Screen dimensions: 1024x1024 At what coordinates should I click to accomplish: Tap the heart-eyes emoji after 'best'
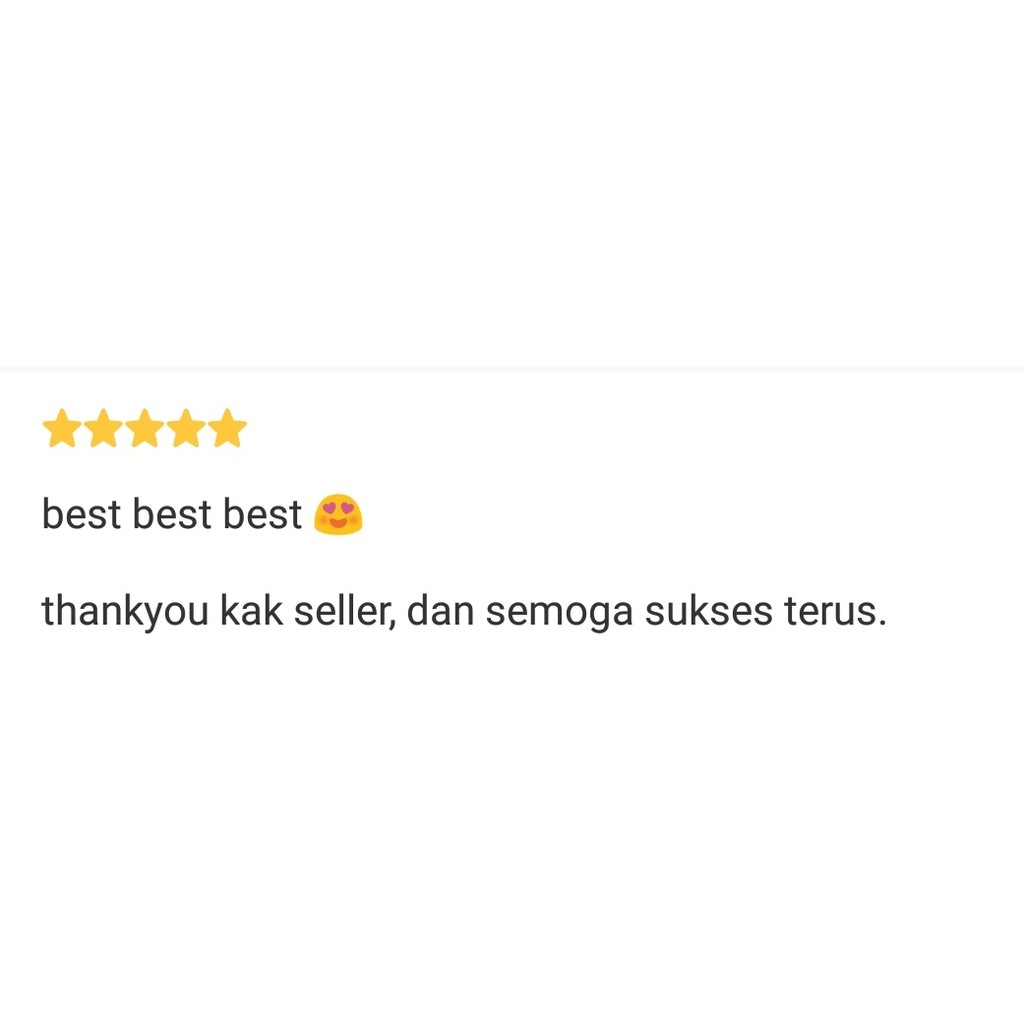pos(338,514)
